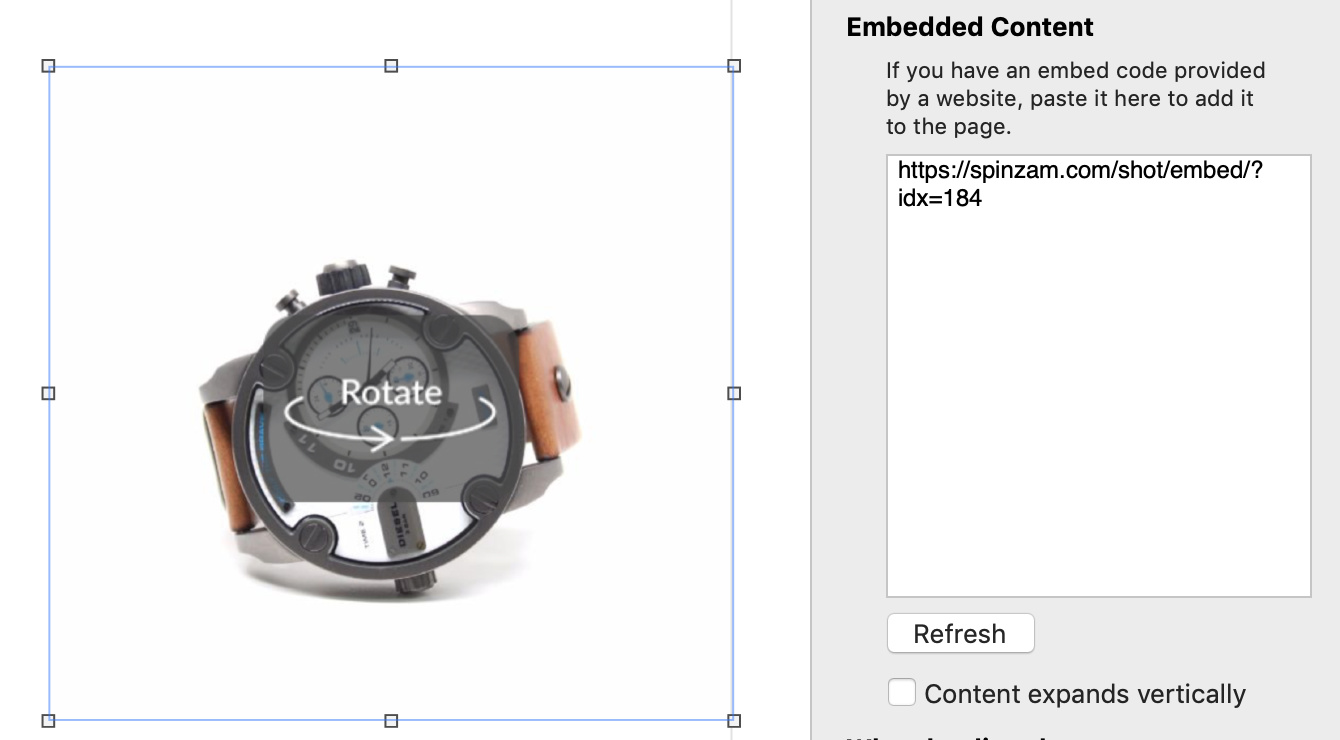Screen dimensions: 1340x740
Task: Click the spinzam.com embed URL text
Action: pos(1080,184)
